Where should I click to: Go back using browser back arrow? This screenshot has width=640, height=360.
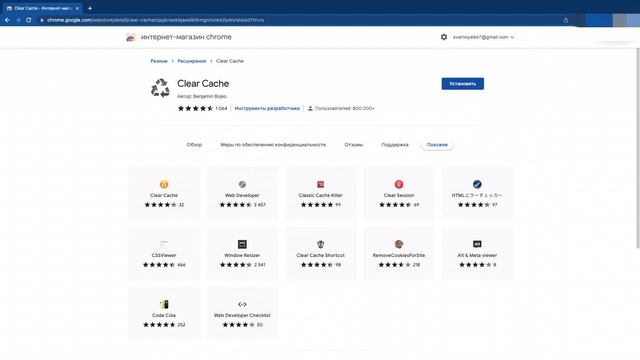point(7,20)
